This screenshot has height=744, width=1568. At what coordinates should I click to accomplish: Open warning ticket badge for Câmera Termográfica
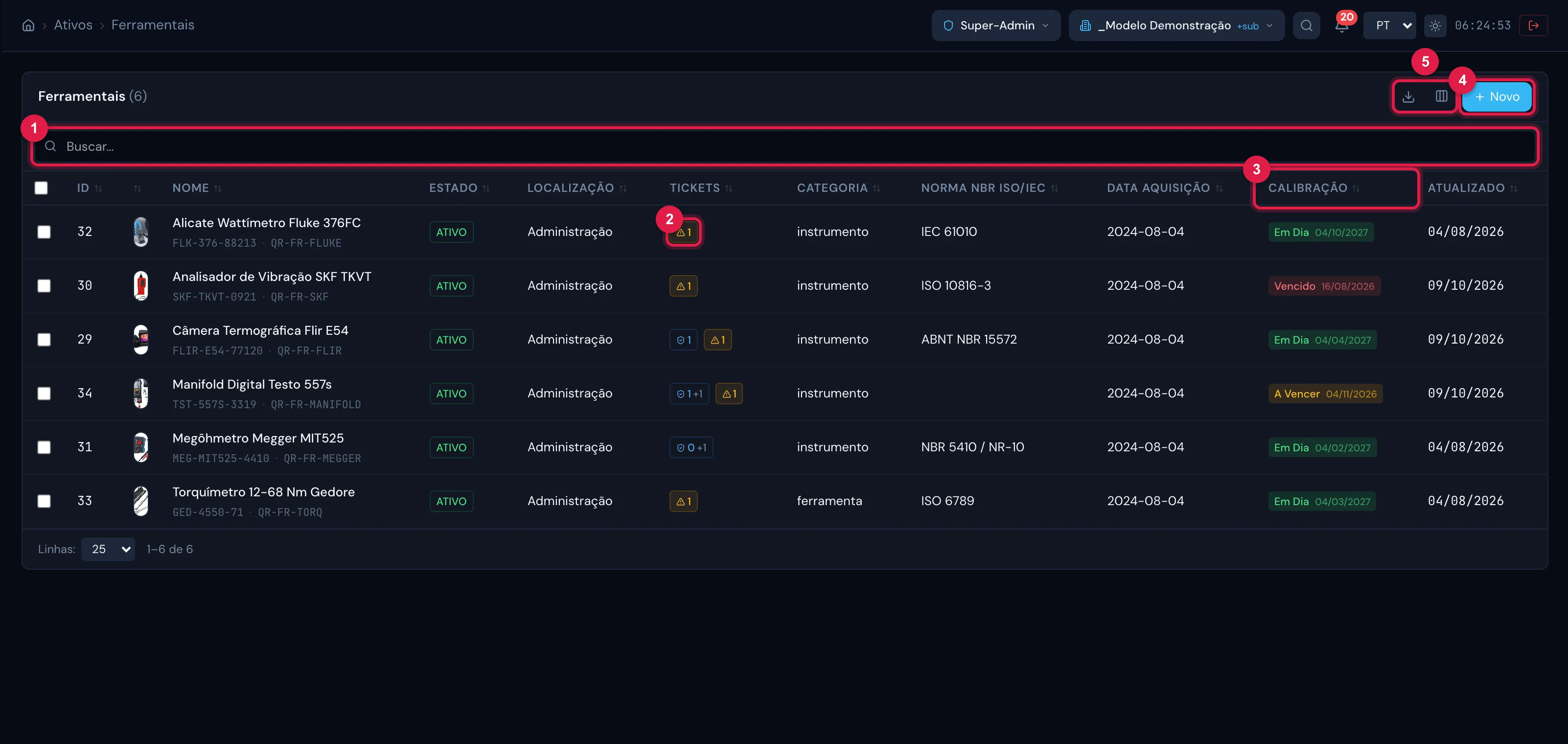[x=717, y=340]
